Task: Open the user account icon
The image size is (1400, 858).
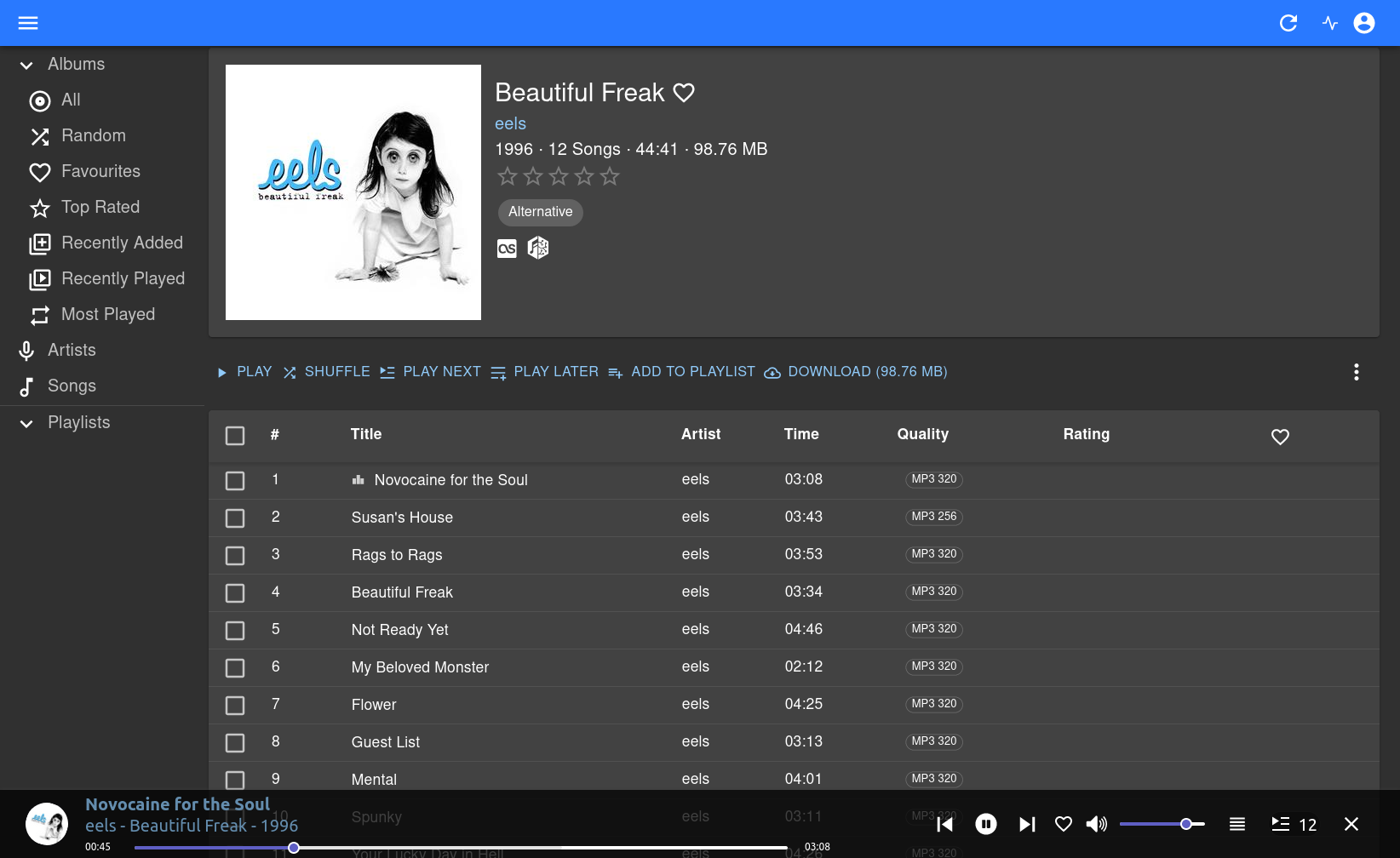Action: click(1364, 23)
